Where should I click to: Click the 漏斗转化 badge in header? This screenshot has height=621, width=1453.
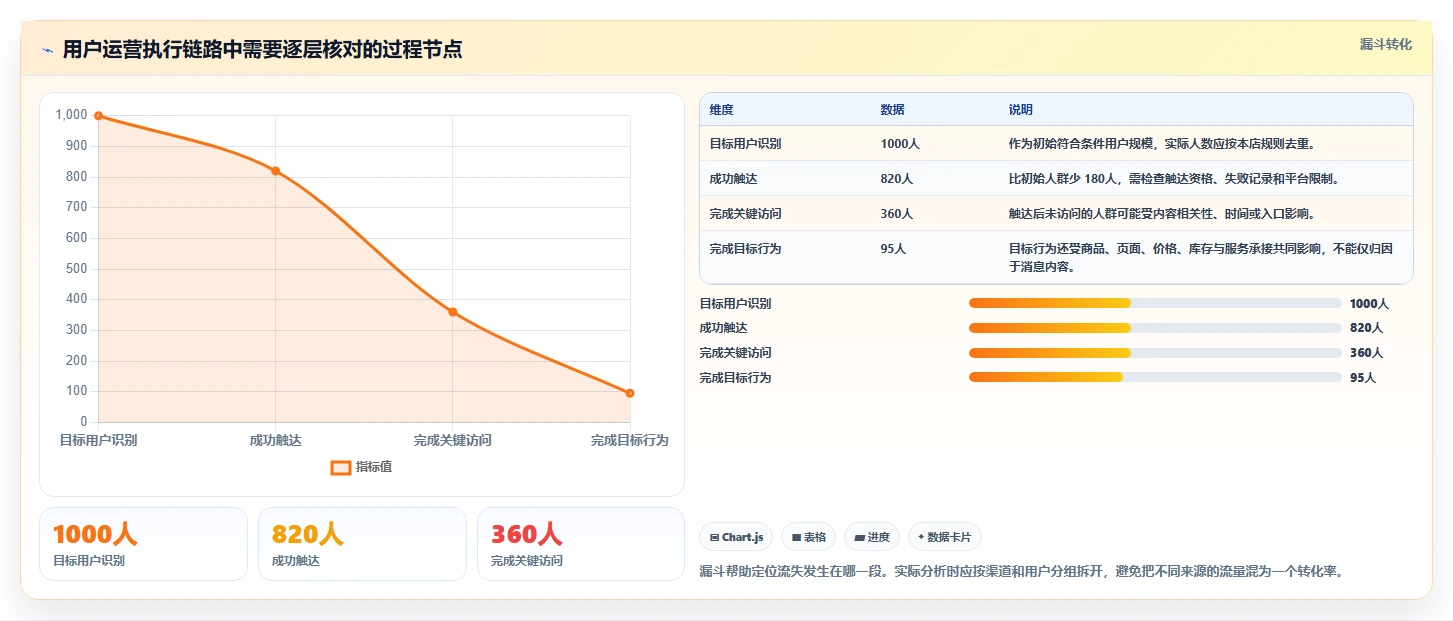[1386, 44]
